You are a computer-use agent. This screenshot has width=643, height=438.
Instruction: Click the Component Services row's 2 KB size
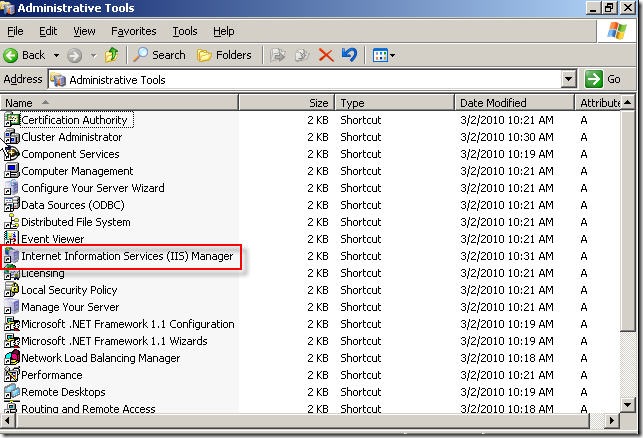(318, 154)
